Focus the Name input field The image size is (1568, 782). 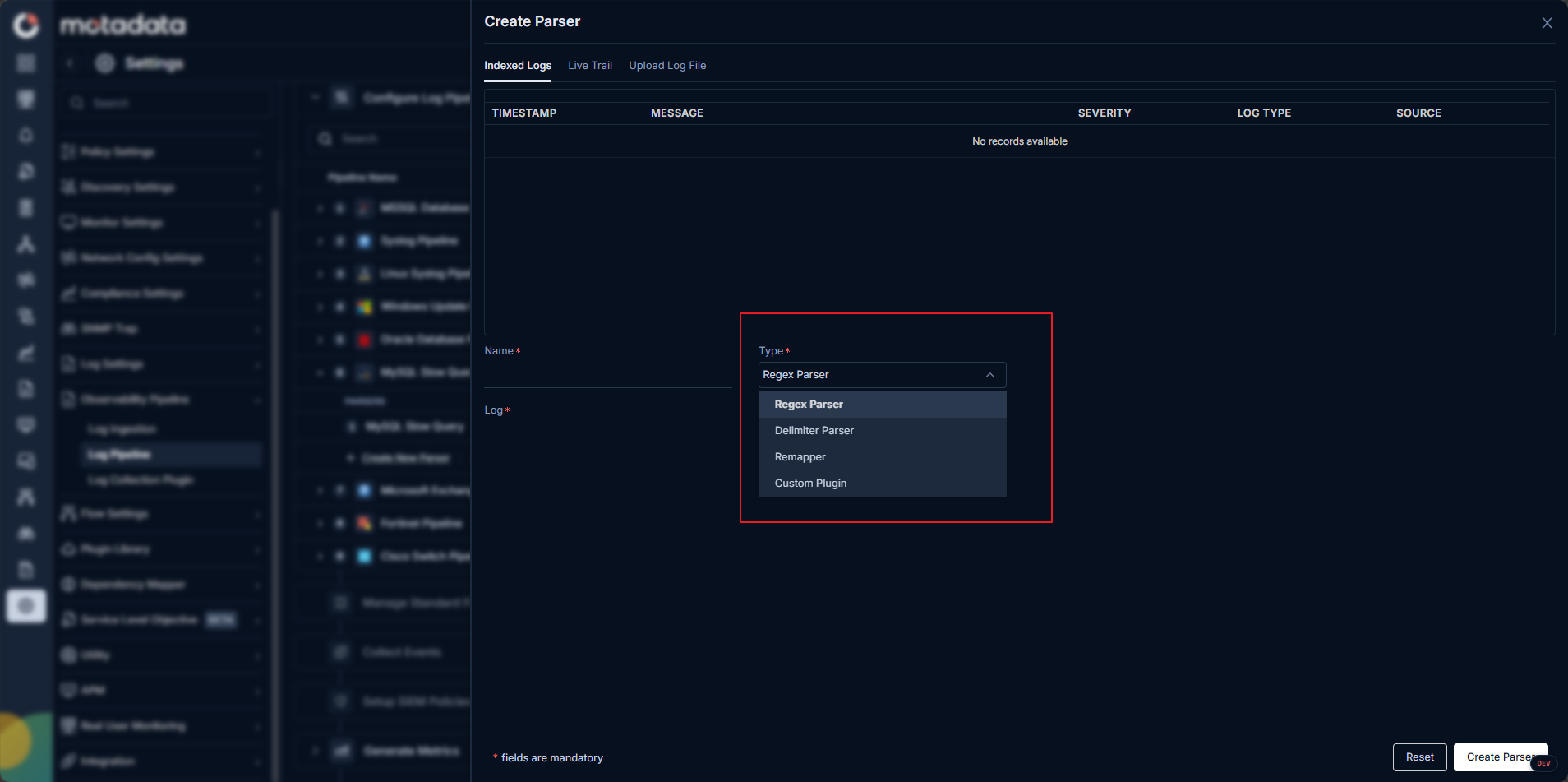pyautogui.click(x=608, y=375)
